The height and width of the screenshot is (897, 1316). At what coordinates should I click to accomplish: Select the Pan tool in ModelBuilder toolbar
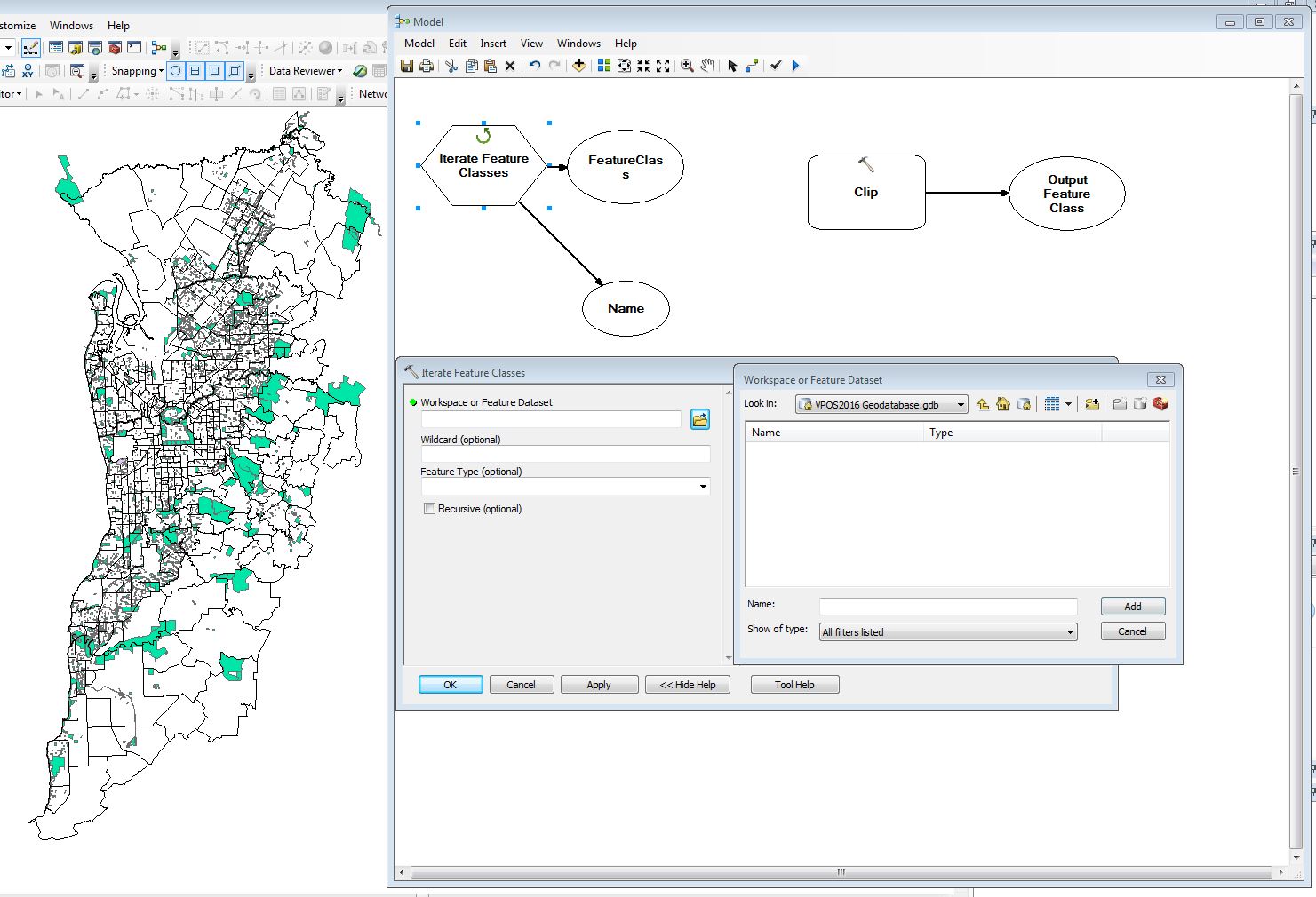(x=707, y=65)
